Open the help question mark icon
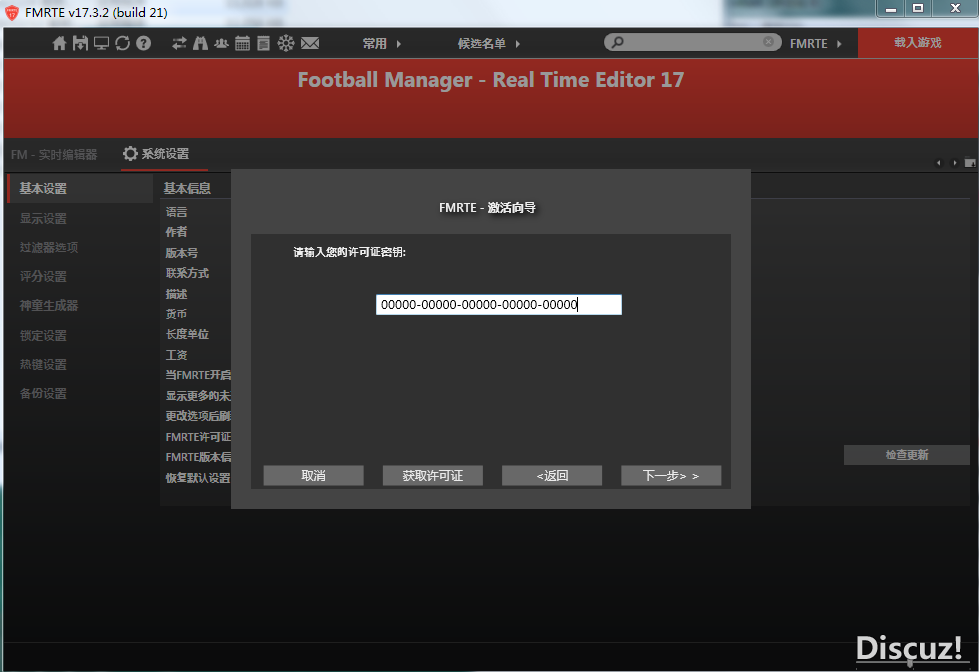The image size is (979, 672). [x=144, y=43]
